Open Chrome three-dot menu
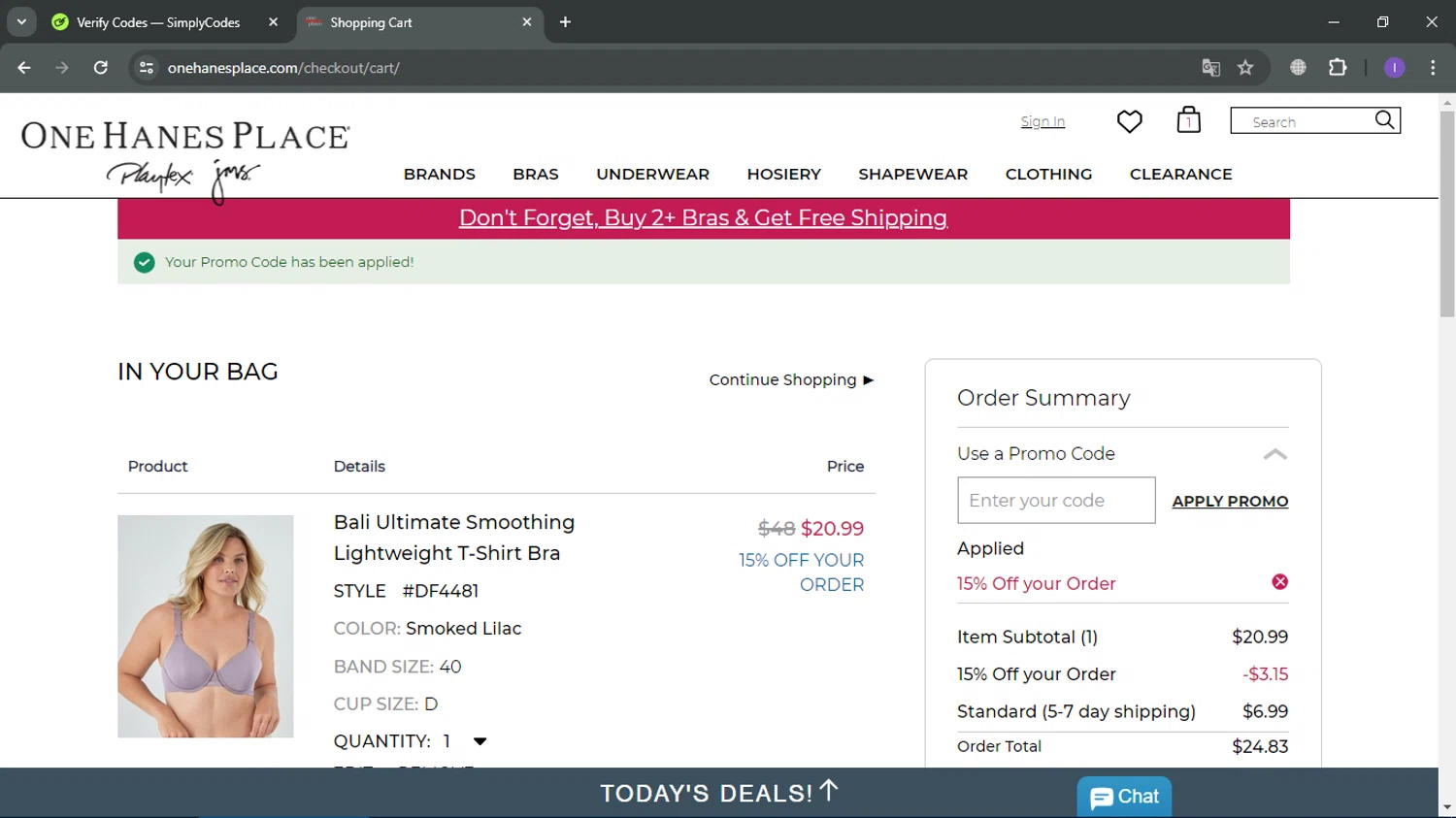 coord(1433,68)
